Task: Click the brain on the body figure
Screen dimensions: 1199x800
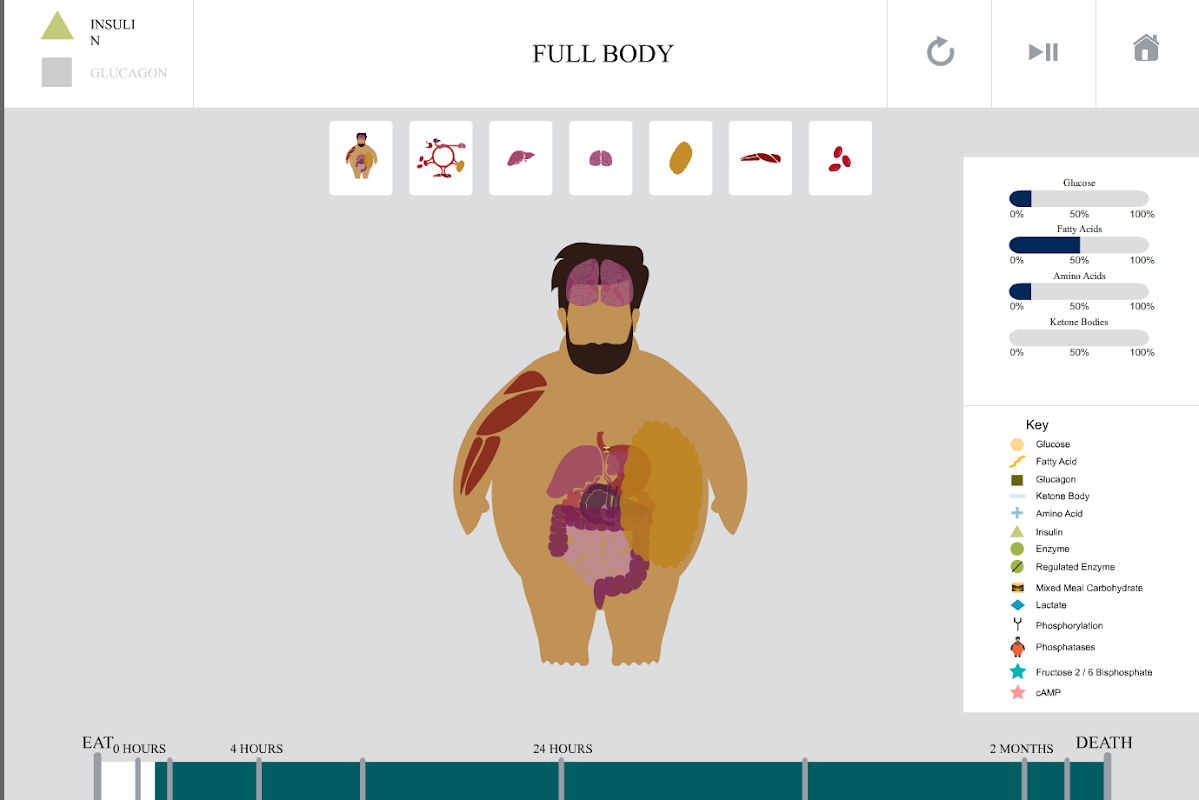Action: click(x=600, y=282)
